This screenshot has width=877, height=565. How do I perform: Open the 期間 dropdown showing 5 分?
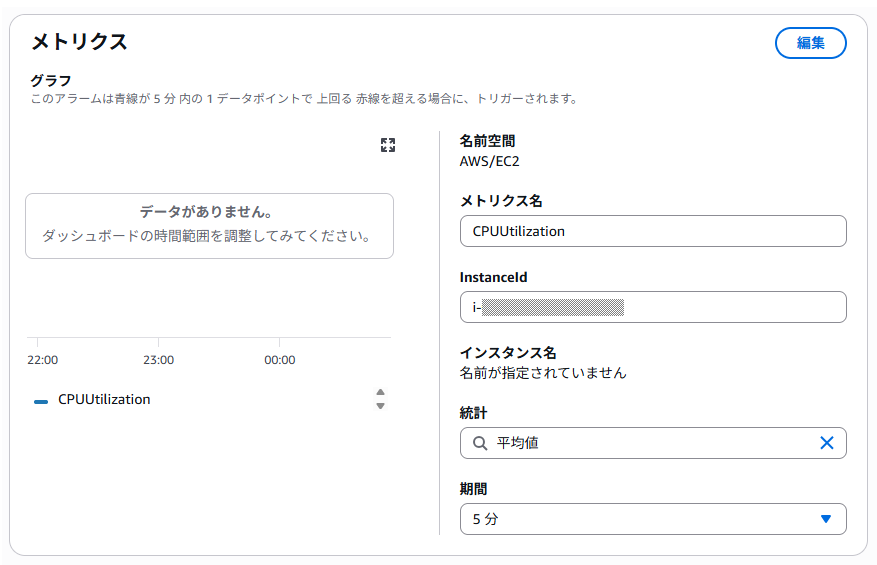tap(653, 519)
